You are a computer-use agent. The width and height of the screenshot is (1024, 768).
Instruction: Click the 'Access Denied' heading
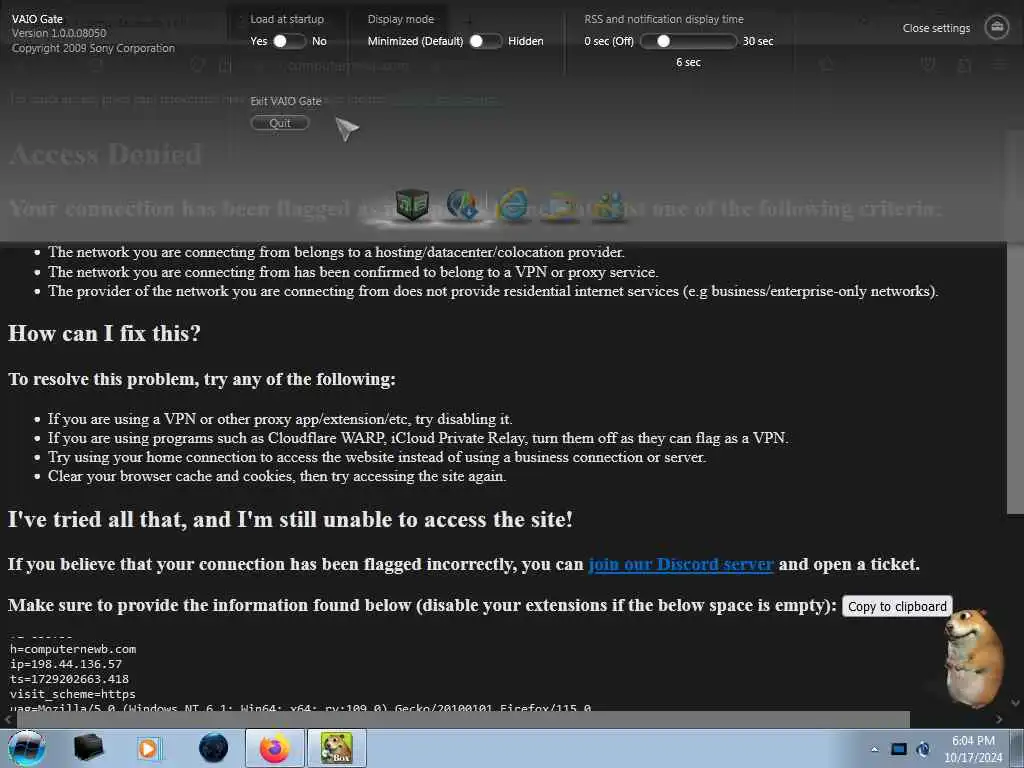[x=106, y=154]
